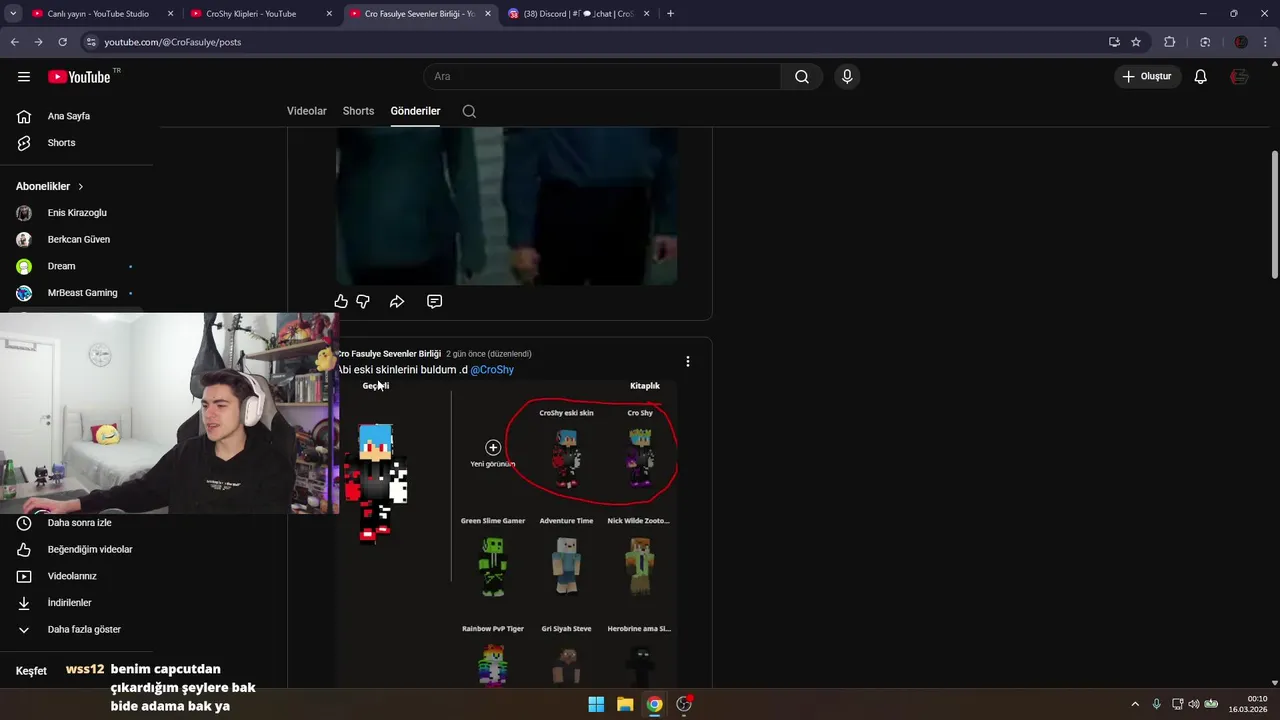
Task: Click the Keşfet section heading
Action: pos(31,671)
